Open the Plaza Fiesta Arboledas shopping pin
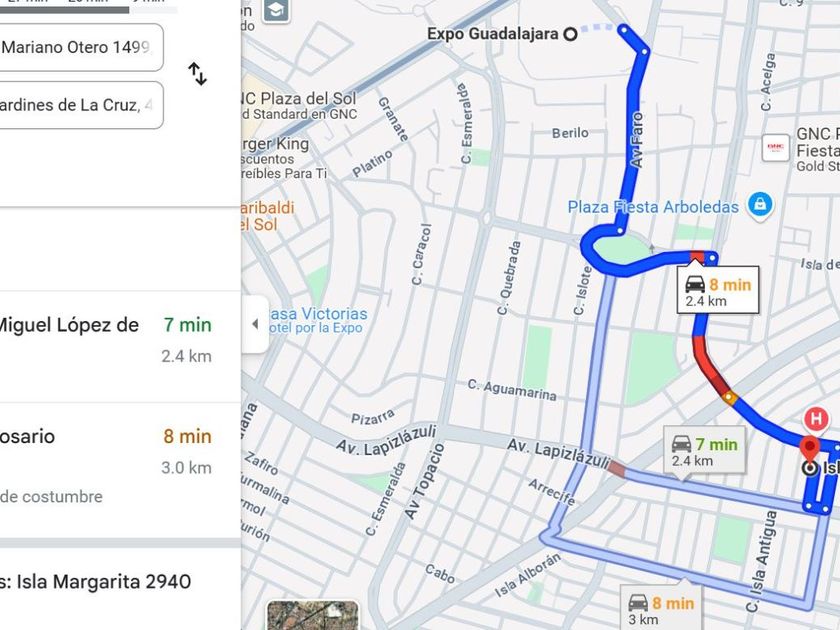This screenshot has width=840, height=630. 759,205
